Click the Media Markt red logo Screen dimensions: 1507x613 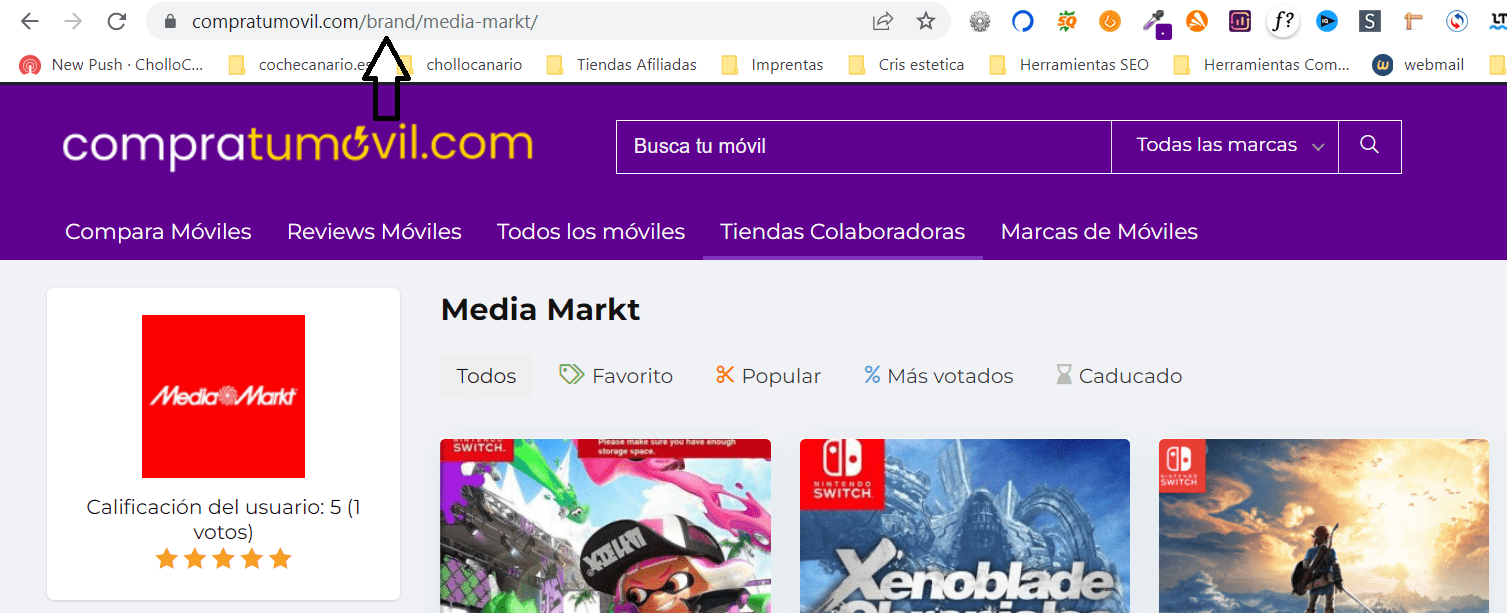click(x=223, y=396)
